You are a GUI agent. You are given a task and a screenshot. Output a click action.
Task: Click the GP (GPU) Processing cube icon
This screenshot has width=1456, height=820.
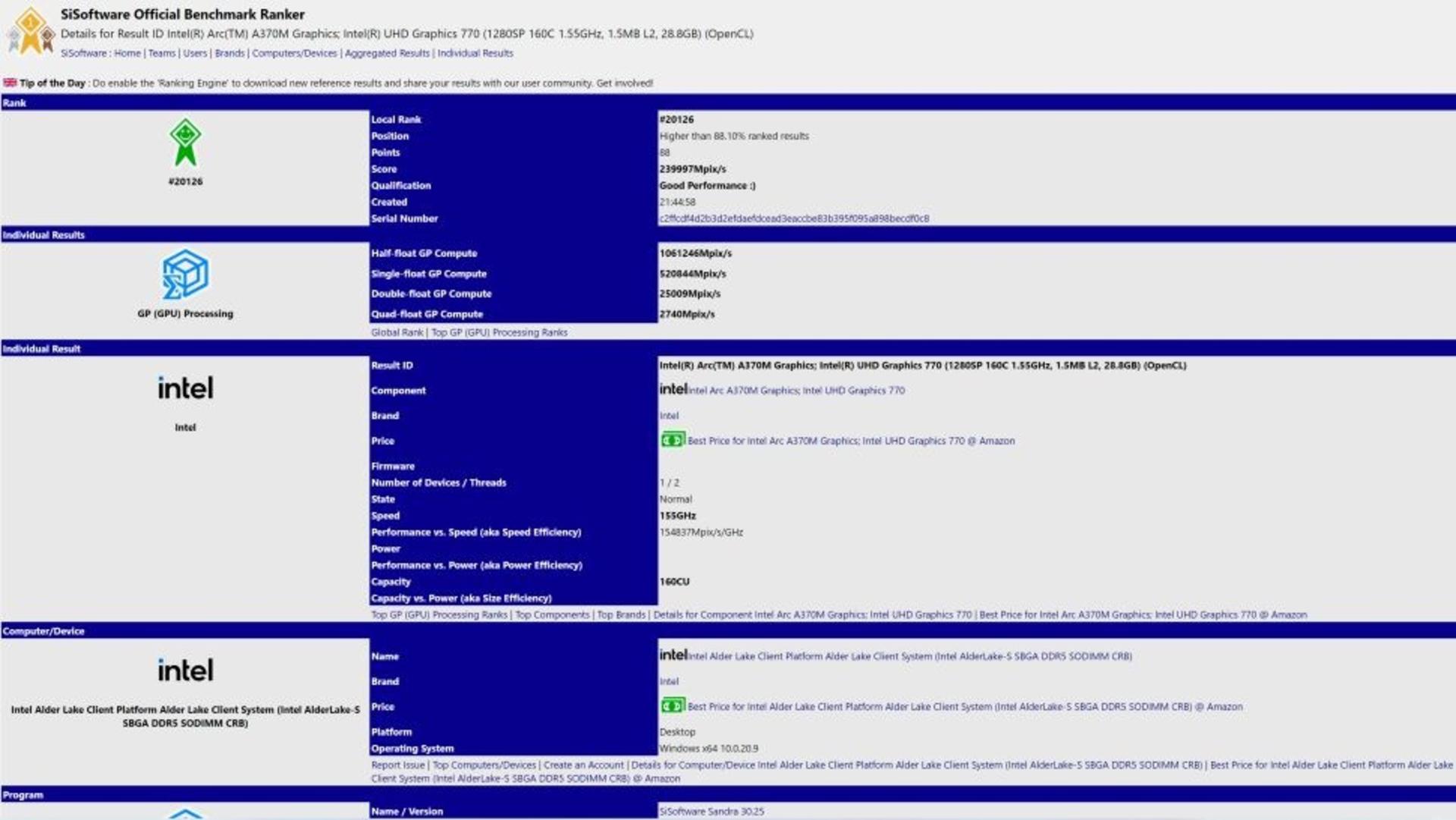pos(185,274)
